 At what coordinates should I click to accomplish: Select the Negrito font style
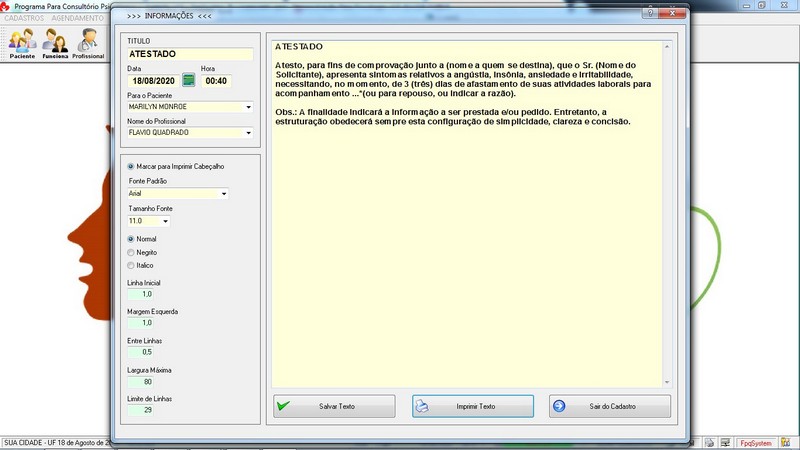click(x=131, y=252)
